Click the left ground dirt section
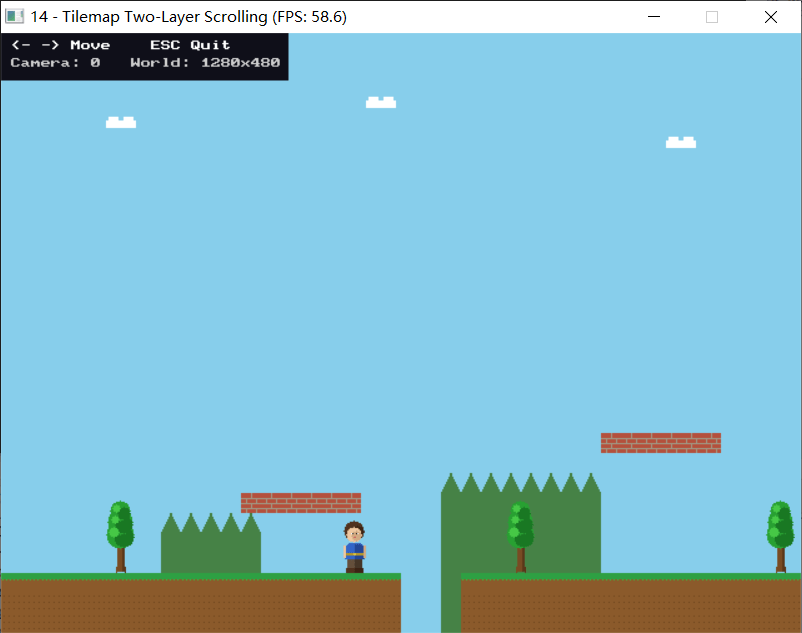This screenshot has width=802, height=633. pos(200,606)
